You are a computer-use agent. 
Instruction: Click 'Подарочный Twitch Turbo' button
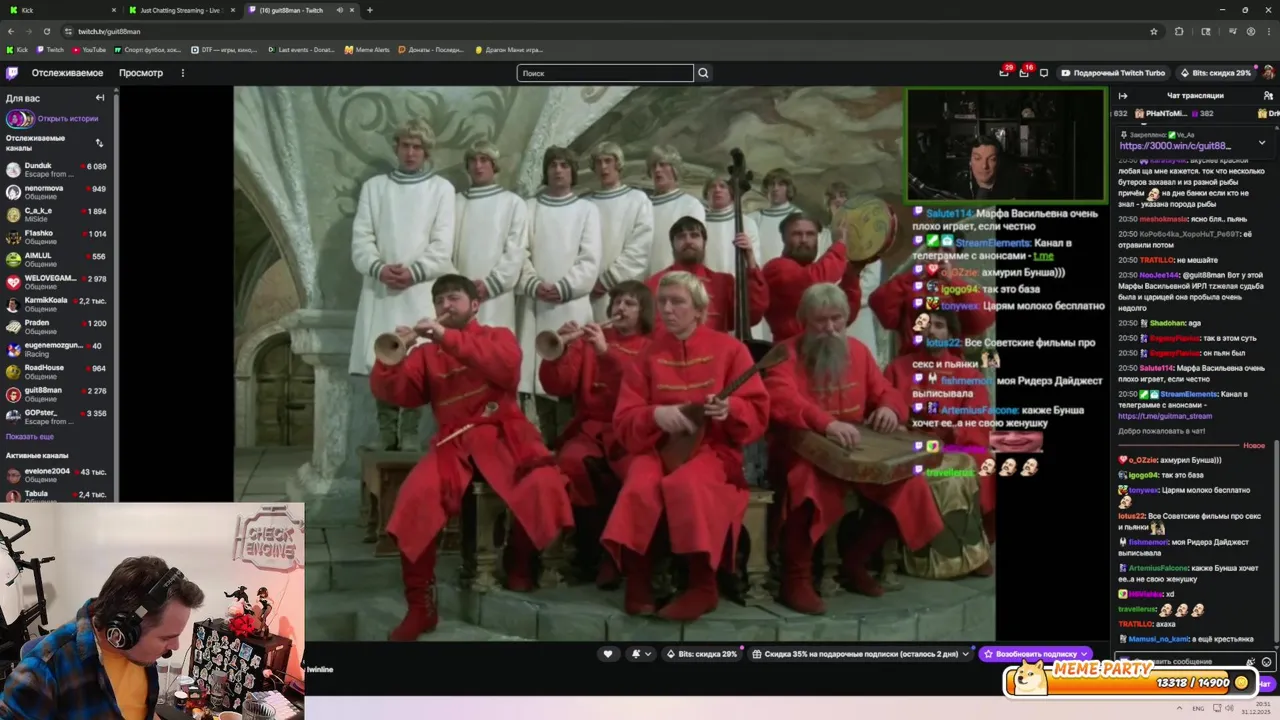[x=1112, y=73]
